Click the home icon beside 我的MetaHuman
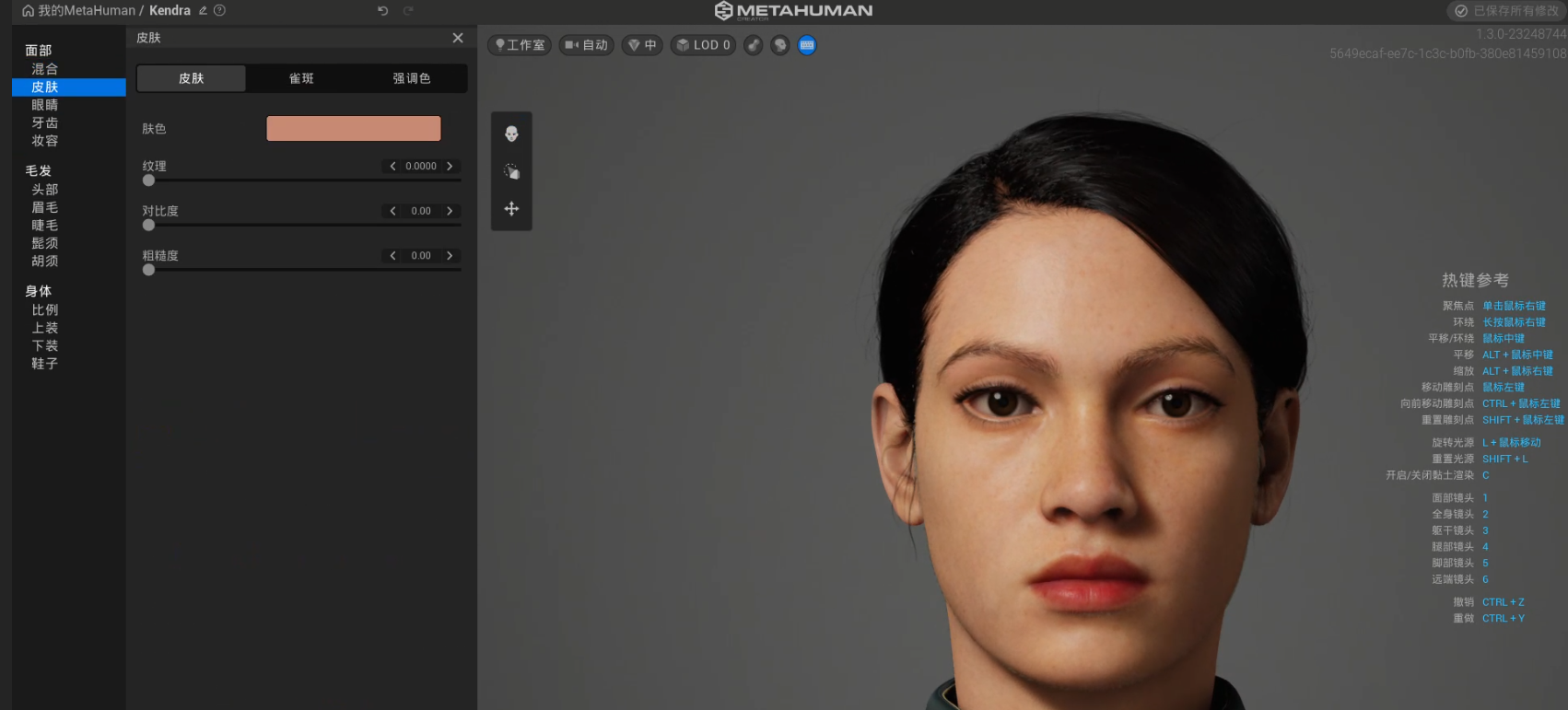The image size is (1568, 710). [x=28, y=11]
